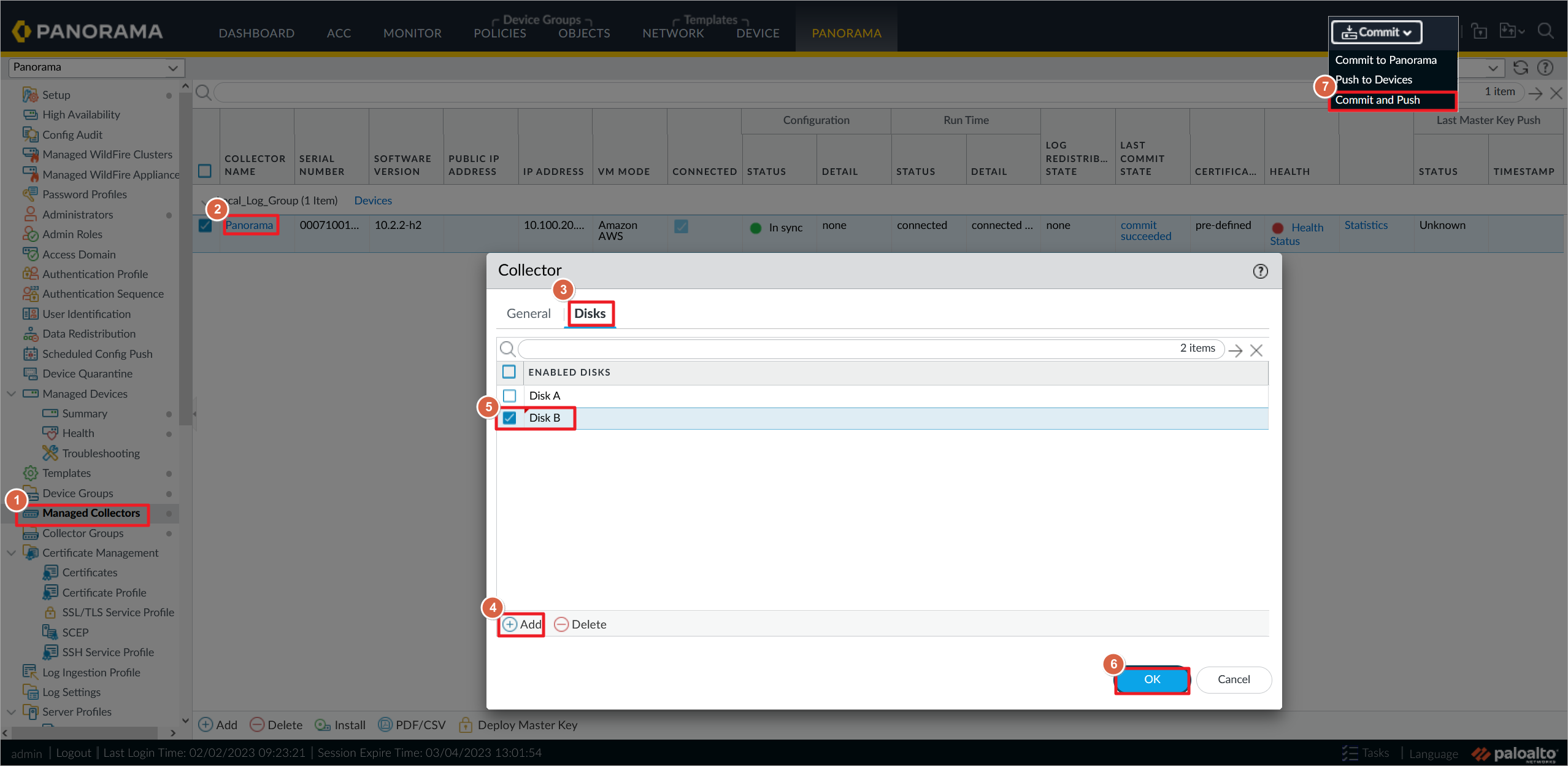The image size is (1568, 766).
Task: Open Access Domain icon
Action: (x=30, y=254)
